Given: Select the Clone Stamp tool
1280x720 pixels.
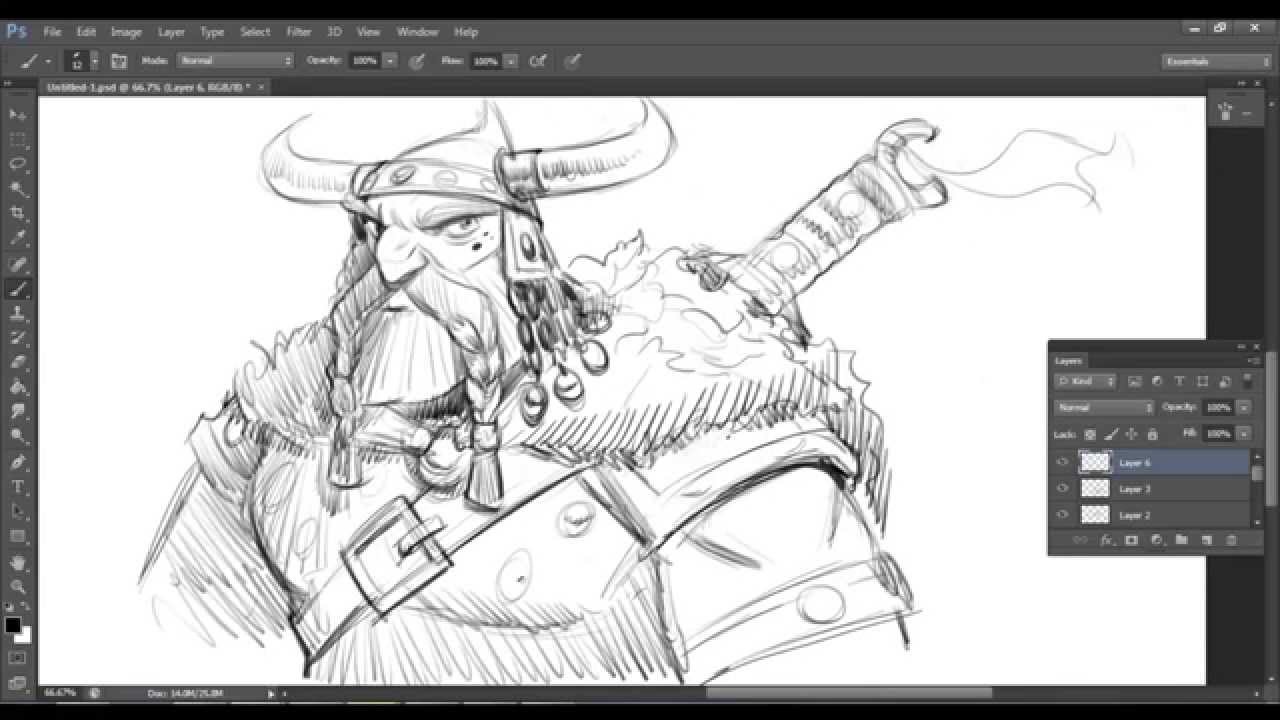Looking at the screenshot, I should tap(18, 314).
